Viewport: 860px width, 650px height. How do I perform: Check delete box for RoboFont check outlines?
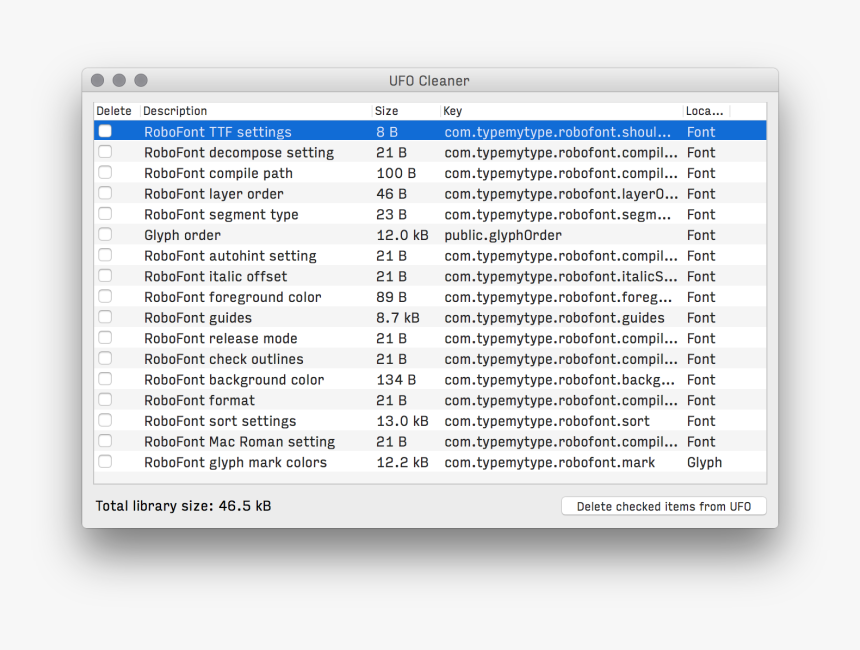[x=105, y=358]
